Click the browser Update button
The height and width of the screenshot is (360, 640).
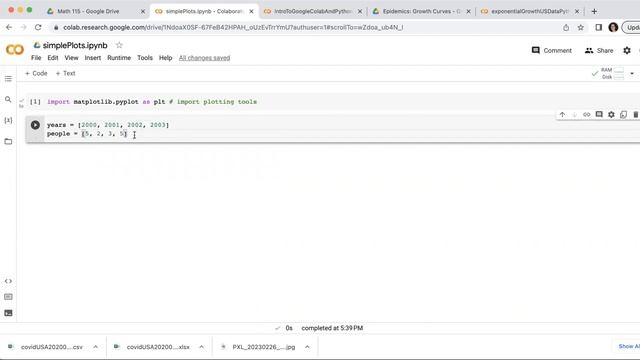[x=631, y=27]
